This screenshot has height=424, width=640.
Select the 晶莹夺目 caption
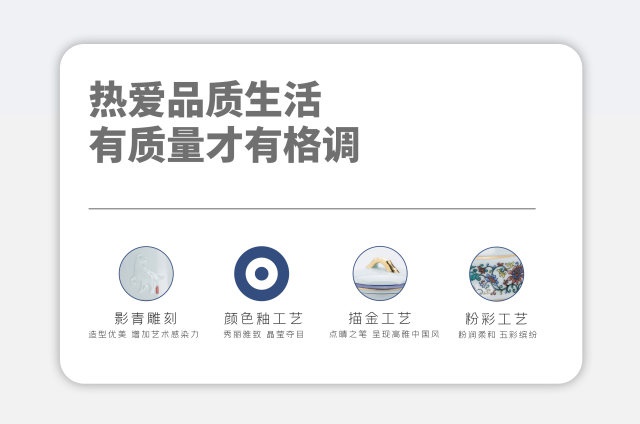coord(285,334)
